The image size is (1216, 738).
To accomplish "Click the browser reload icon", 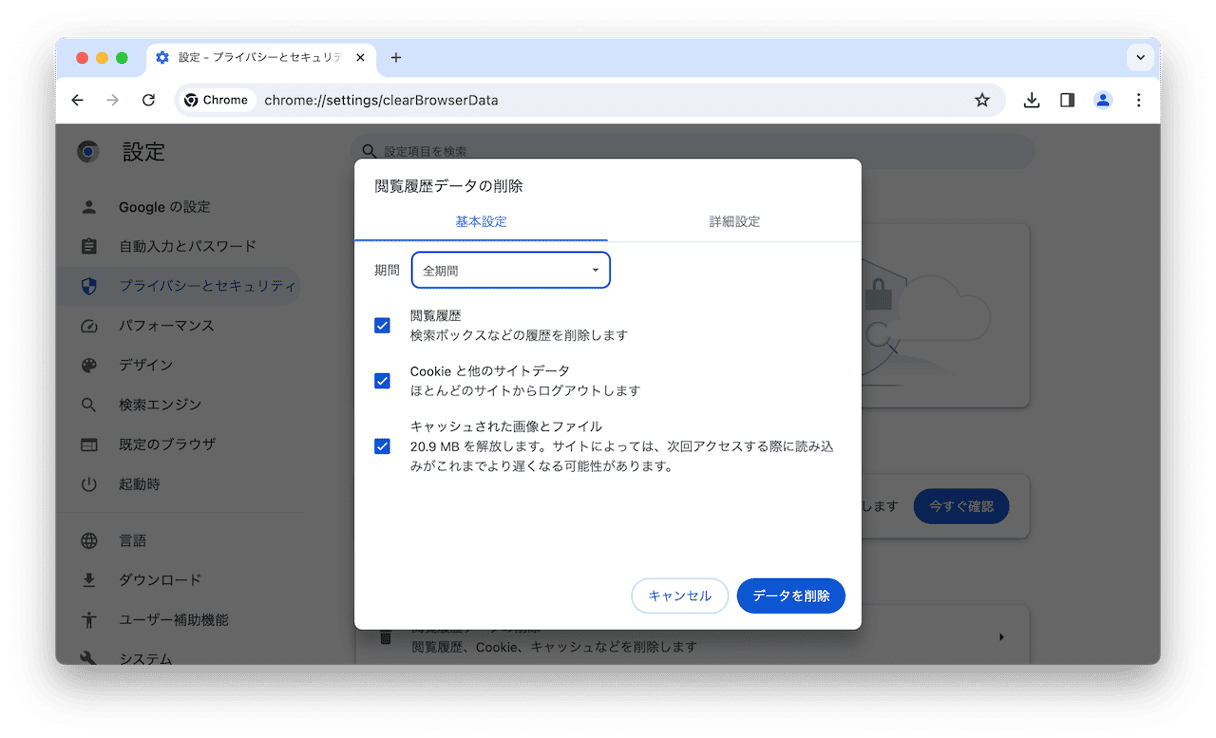I will 148,100.
